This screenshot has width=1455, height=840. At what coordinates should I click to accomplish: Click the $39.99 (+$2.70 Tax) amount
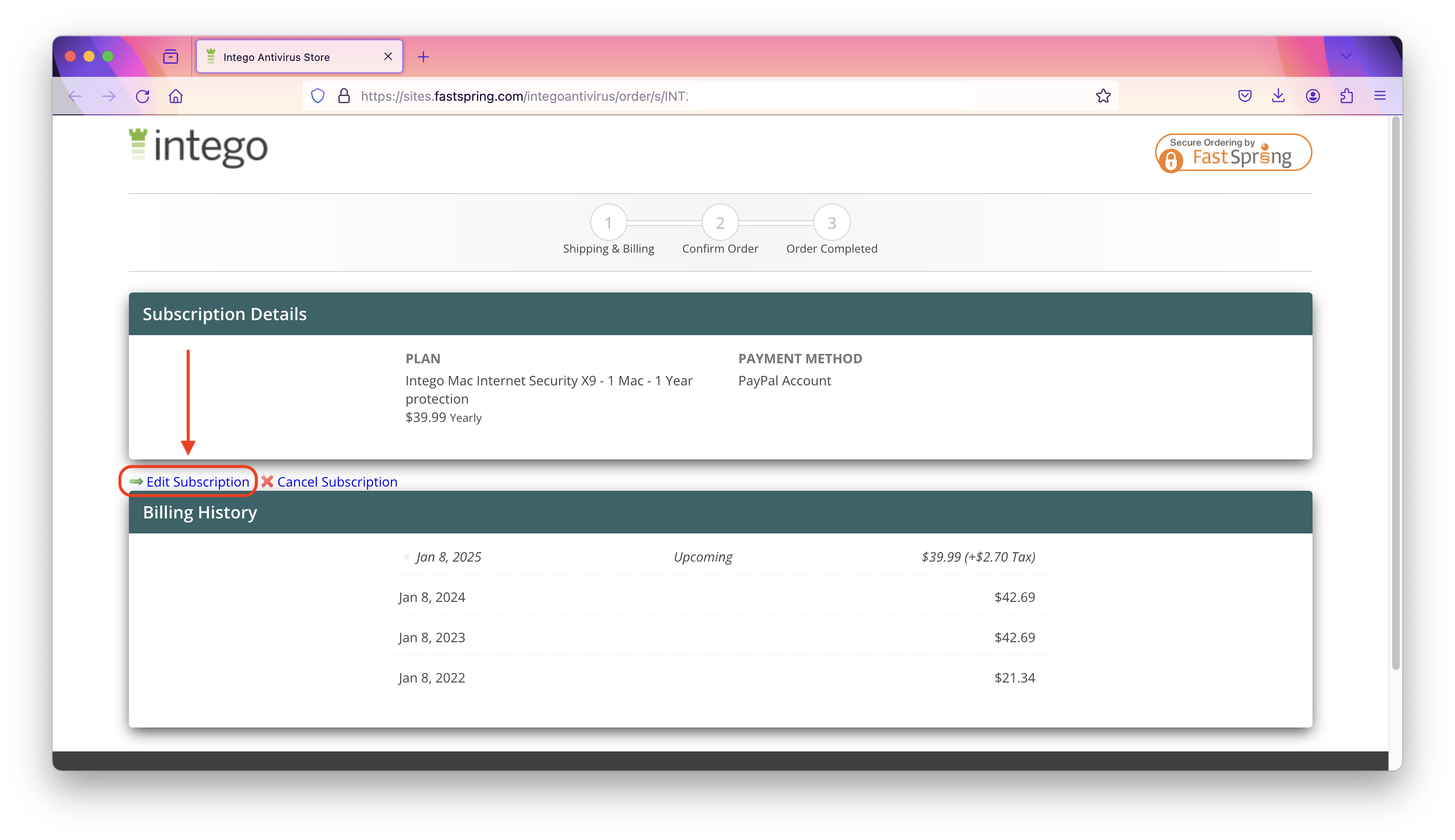tap(978, 557)
